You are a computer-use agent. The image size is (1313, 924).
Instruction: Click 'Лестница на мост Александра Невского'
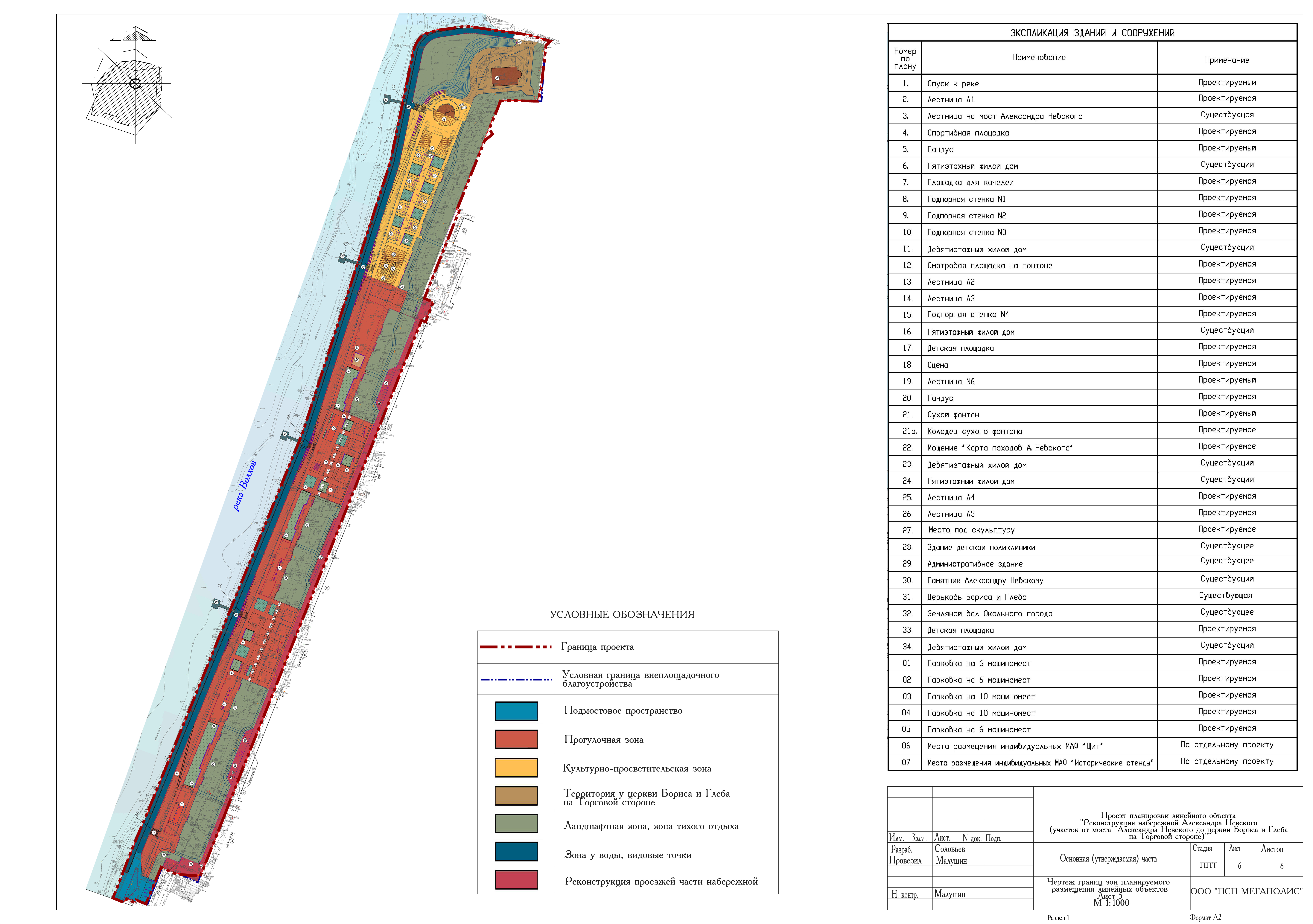click(x=1005, y=116)
